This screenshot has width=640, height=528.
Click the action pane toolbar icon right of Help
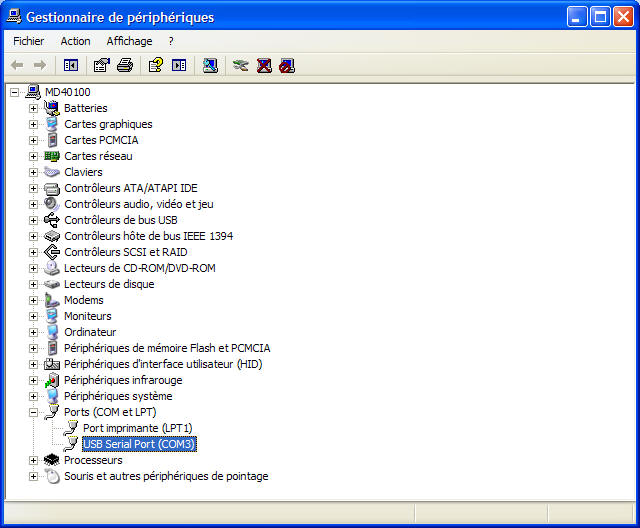[179, 65]
